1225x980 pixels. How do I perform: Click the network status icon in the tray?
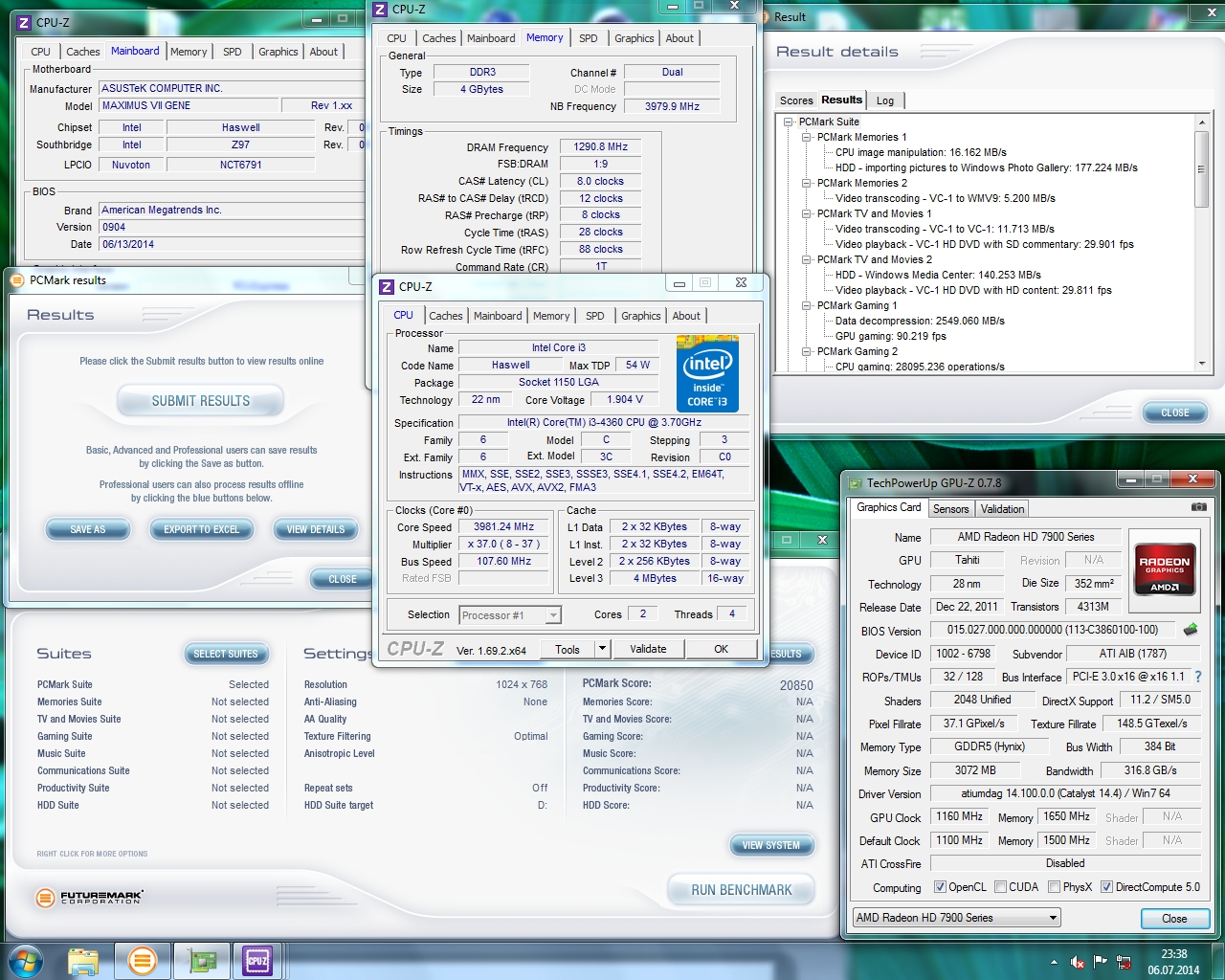1124,963
